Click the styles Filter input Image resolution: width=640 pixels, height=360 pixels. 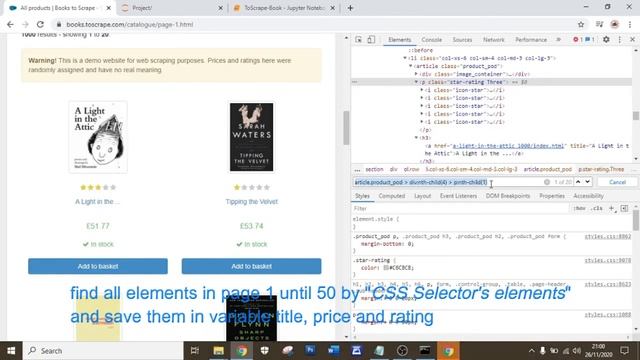(460, 209)
